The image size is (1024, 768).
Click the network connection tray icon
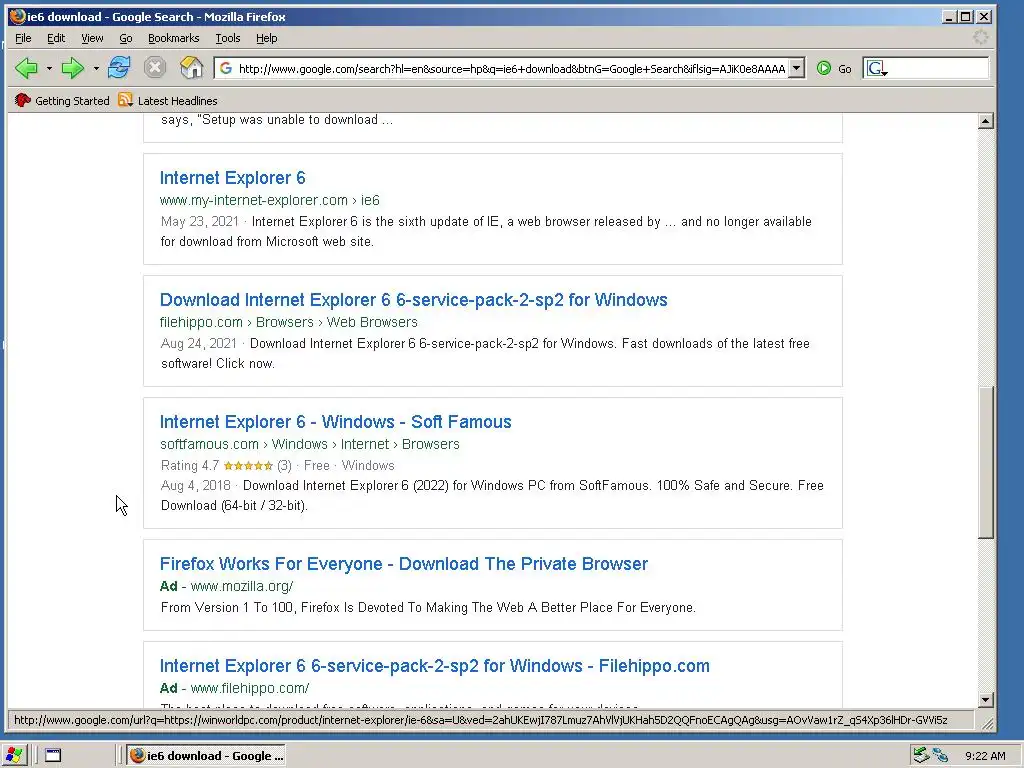point(941,756)
